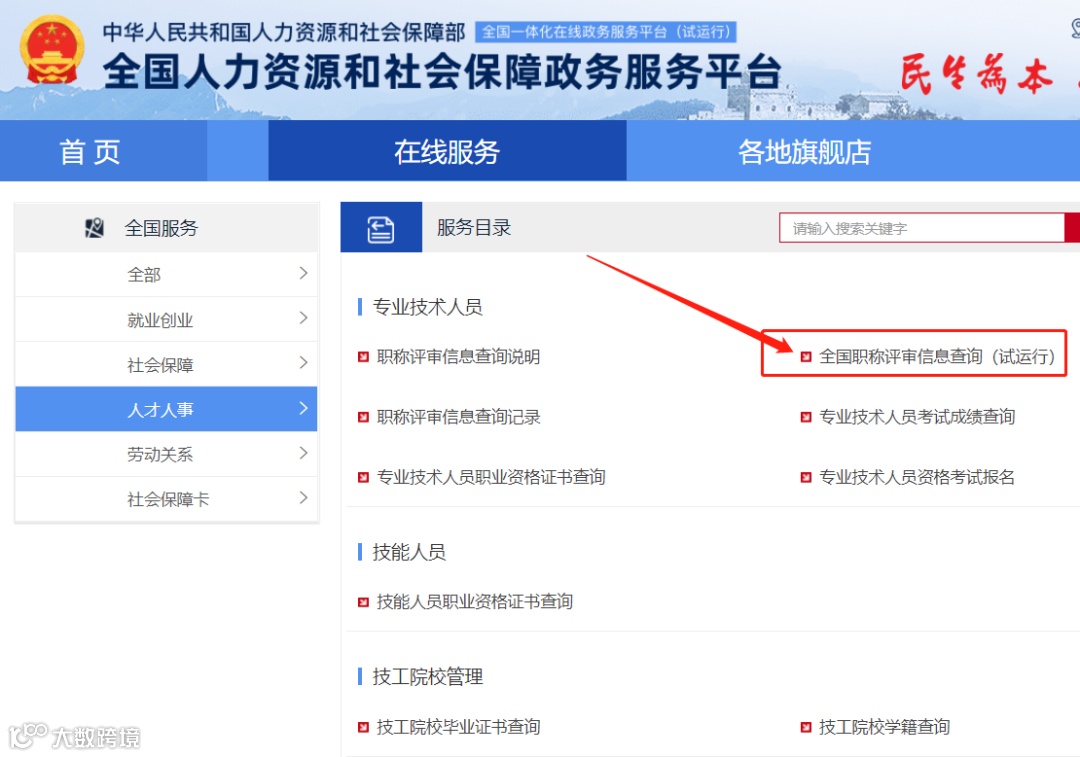The height and width of the screenshot is (757, 1080).
Task: Open 技工院校学籍查询 link
Action: tap(884, 727)
